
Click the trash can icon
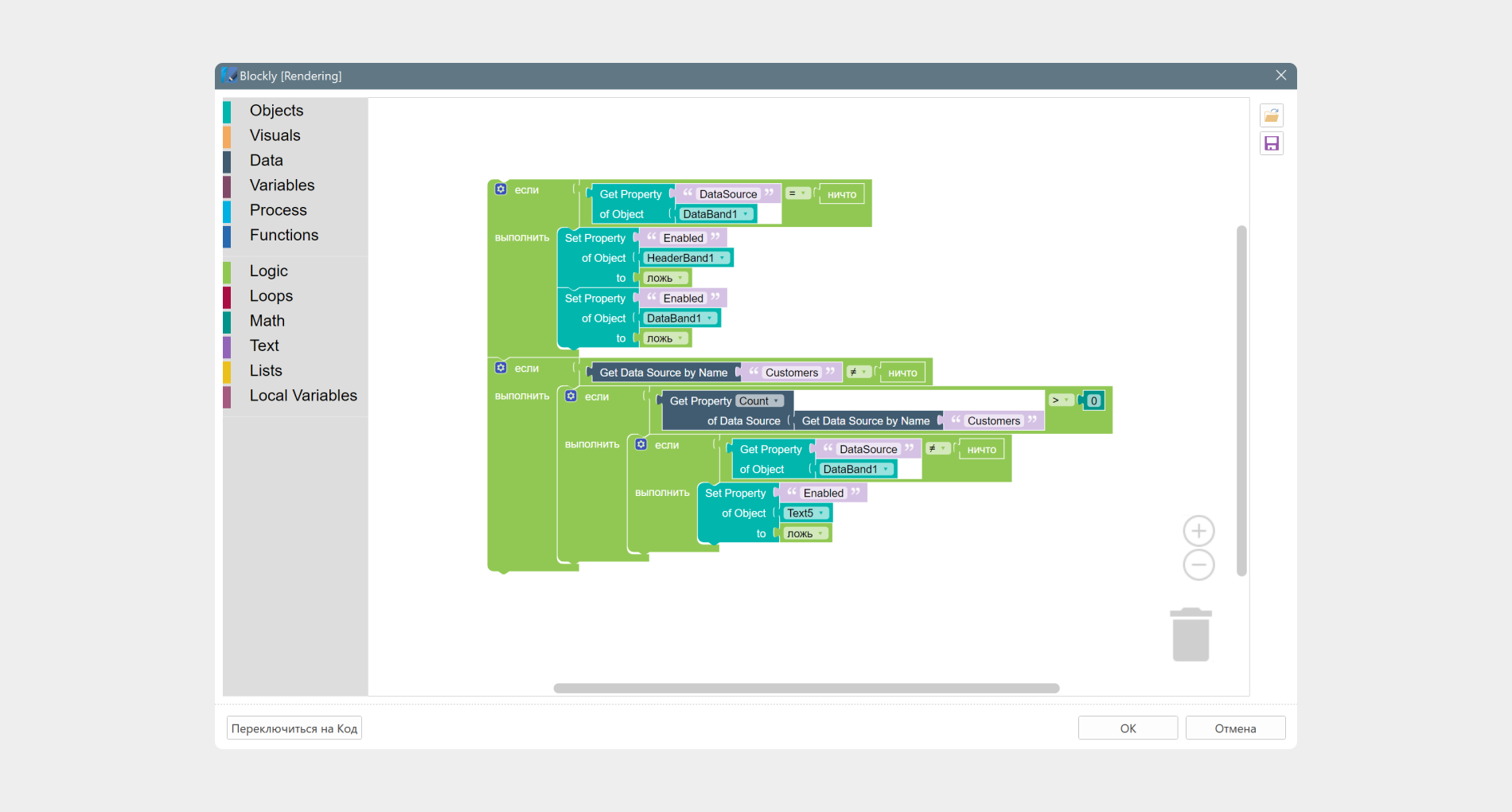point(1191,635)
